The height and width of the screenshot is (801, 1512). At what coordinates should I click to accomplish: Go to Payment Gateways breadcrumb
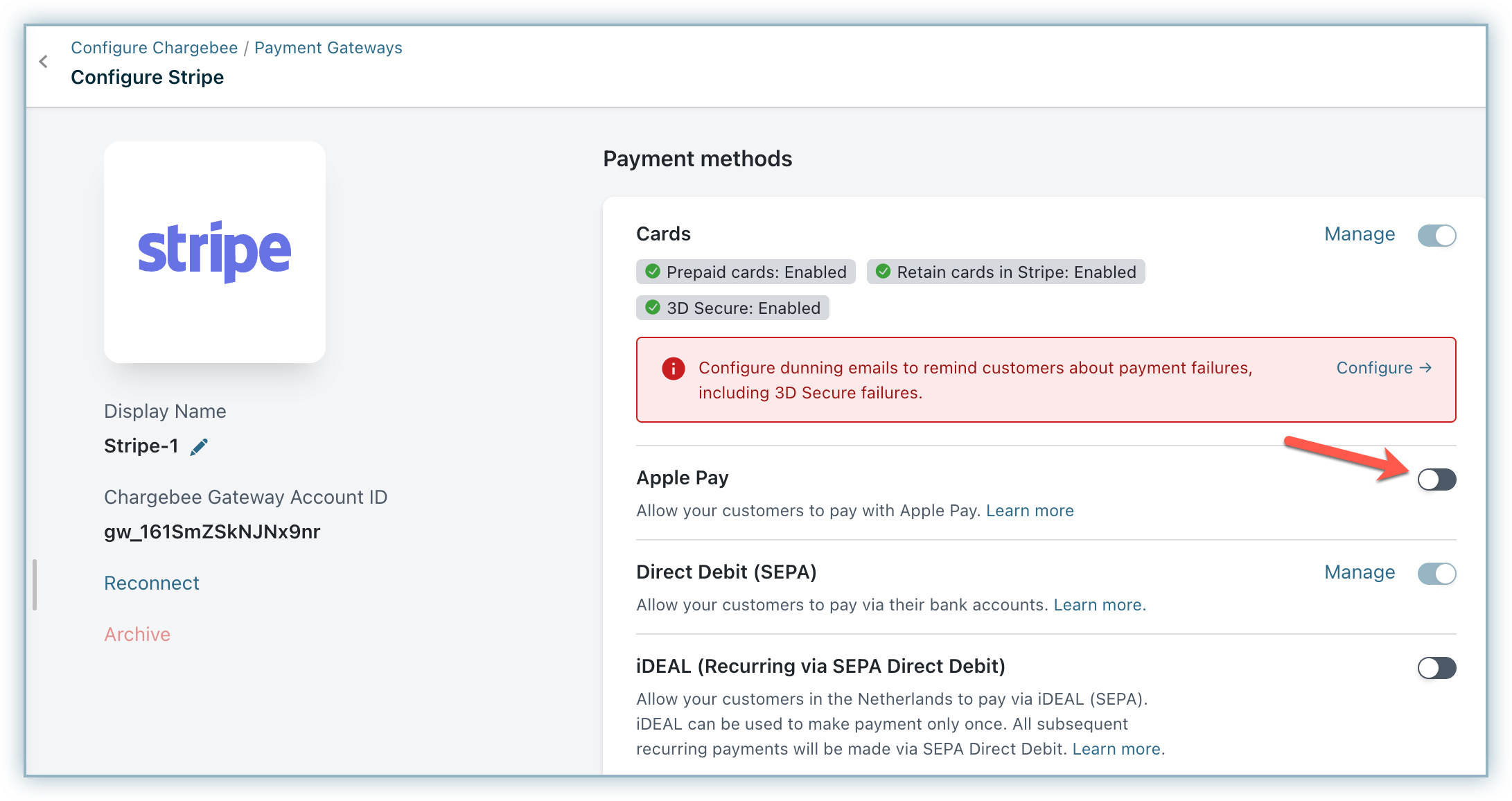pos(328,48)
